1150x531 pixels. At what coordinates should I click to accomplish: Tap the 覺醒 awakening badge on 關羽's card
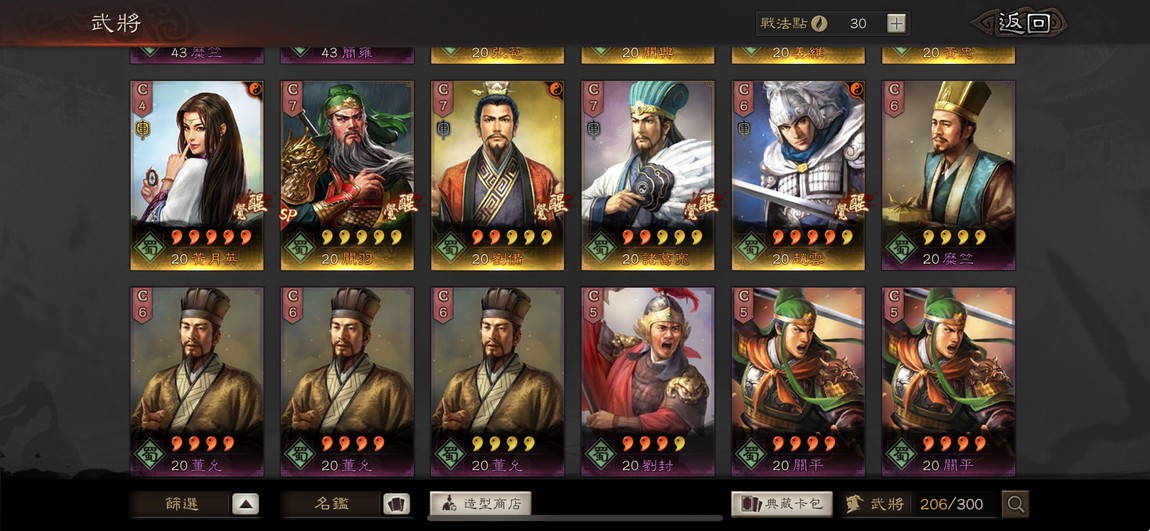[x=400, y=205]
